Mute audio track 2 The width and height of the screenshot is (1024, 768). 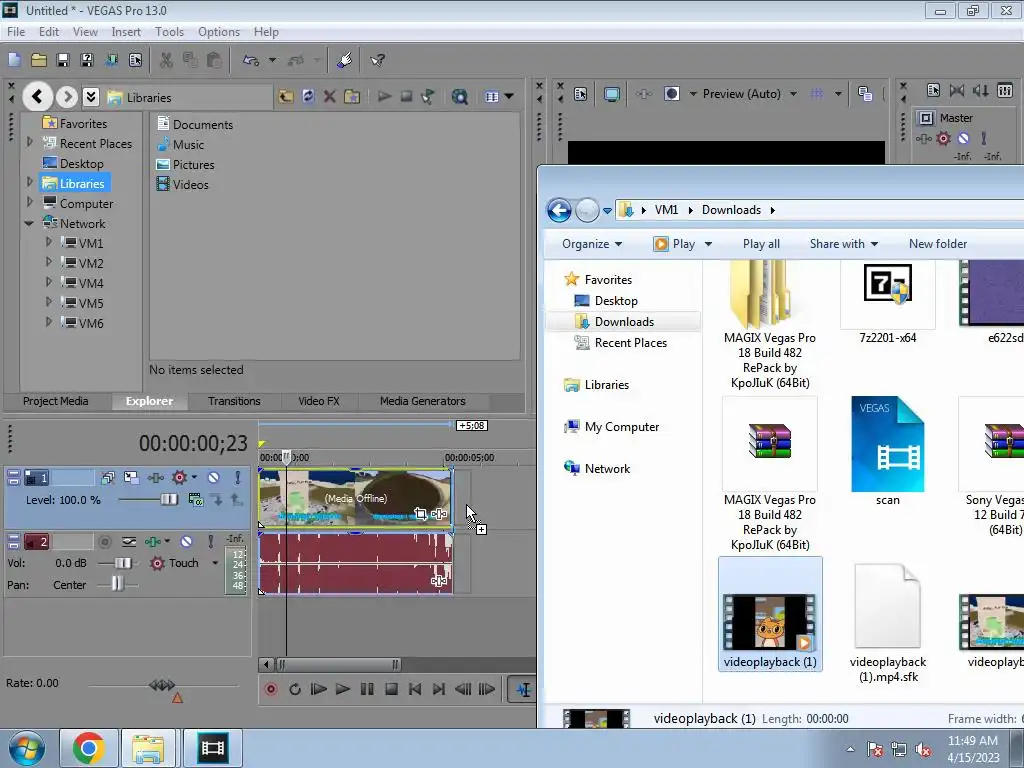187,541
